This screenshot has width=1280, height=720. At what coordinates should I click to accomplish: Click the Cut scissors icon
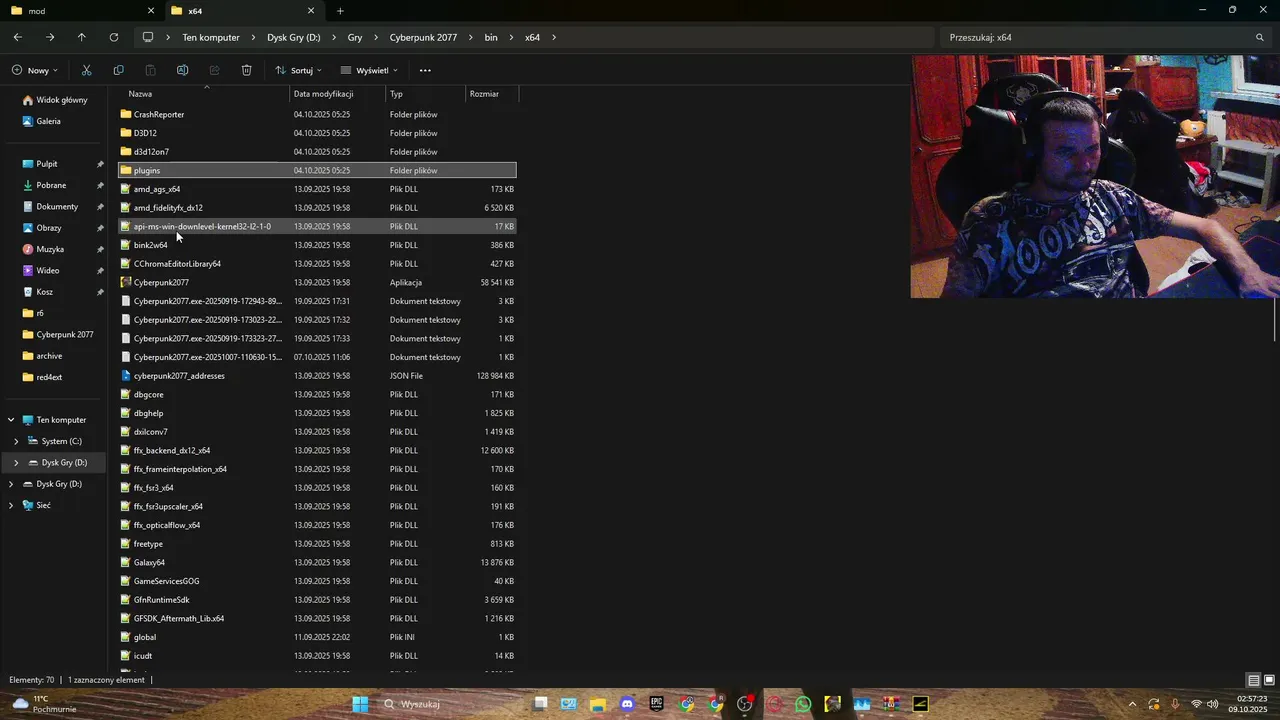coord(86,70)
